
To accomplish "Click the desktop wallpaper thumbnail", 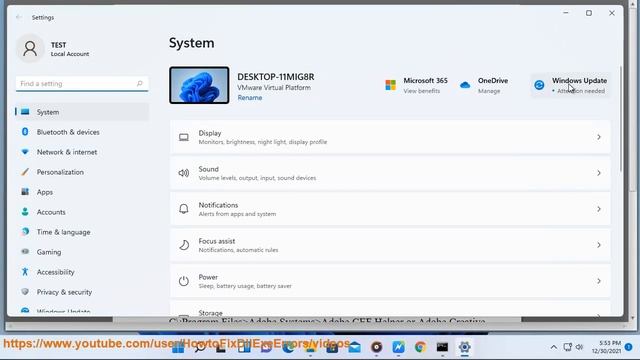I will [x=199, y=85].
